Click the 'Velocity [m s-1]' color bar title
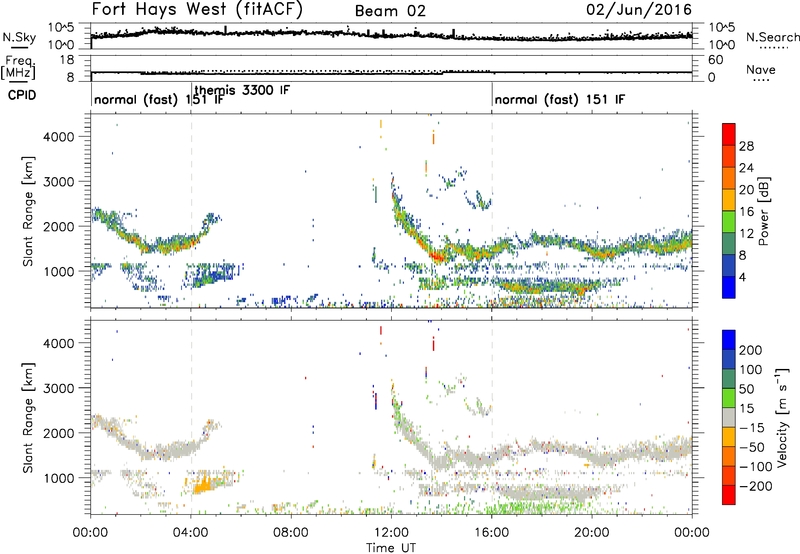This screenshot has height=554, width=800. tap(782, 417)
